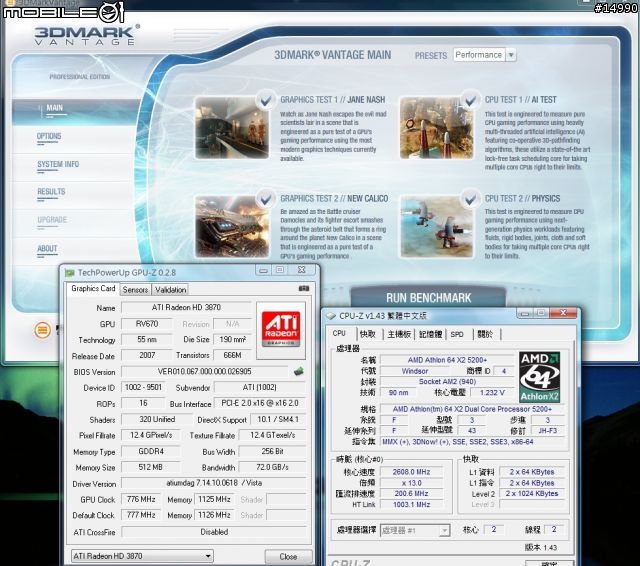Image resolution: width=640 pixels, height=566 pixels.
Task: Click the BIOS save chip icon in GPU-Z
Action: point(299,371)
